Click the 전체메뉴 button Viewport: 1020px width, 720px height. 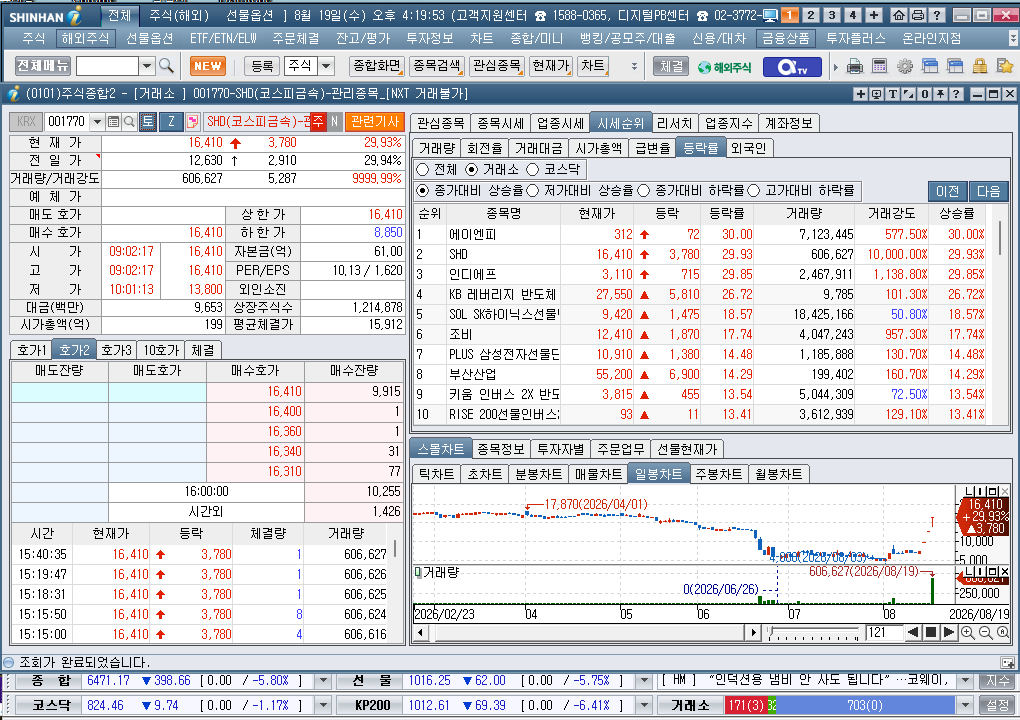(43, 66)
